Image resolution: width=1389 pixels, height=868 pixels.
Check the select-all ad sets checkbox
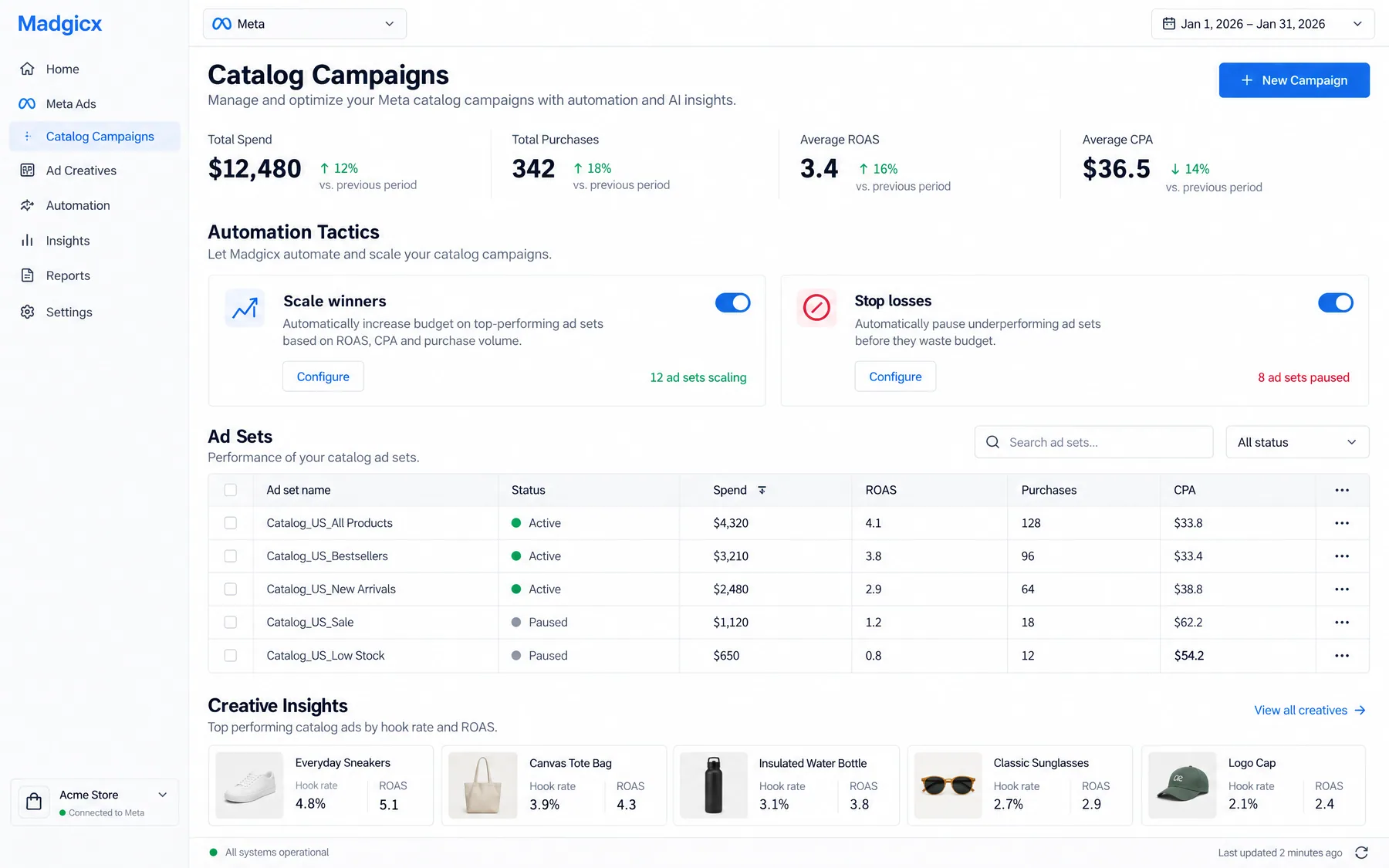coord(230,490)
